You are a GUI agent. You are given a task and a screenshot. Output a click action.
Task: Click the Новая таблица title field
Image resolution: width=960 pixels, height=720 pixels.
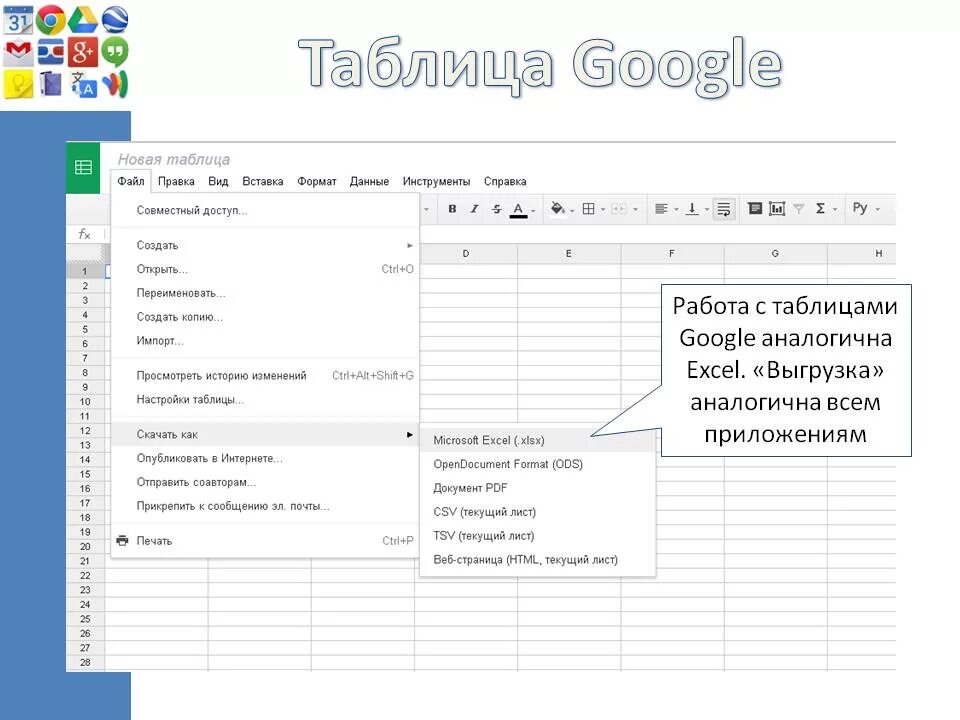tap(174, 159)
